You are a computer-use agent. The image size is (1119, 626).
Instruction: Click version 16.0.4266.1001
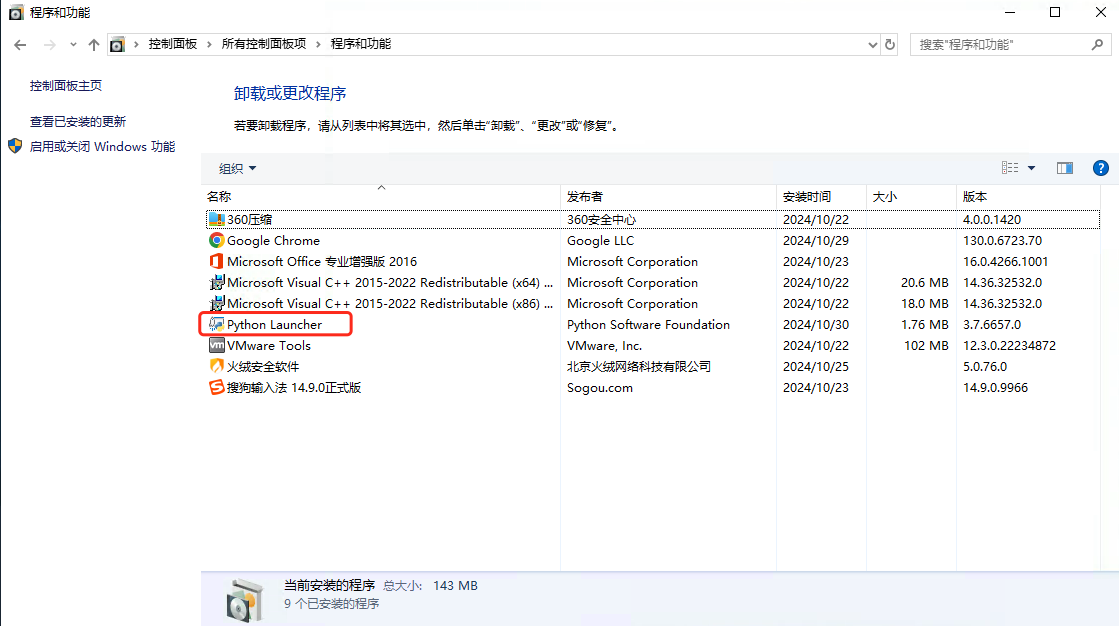coord(1005,261)
